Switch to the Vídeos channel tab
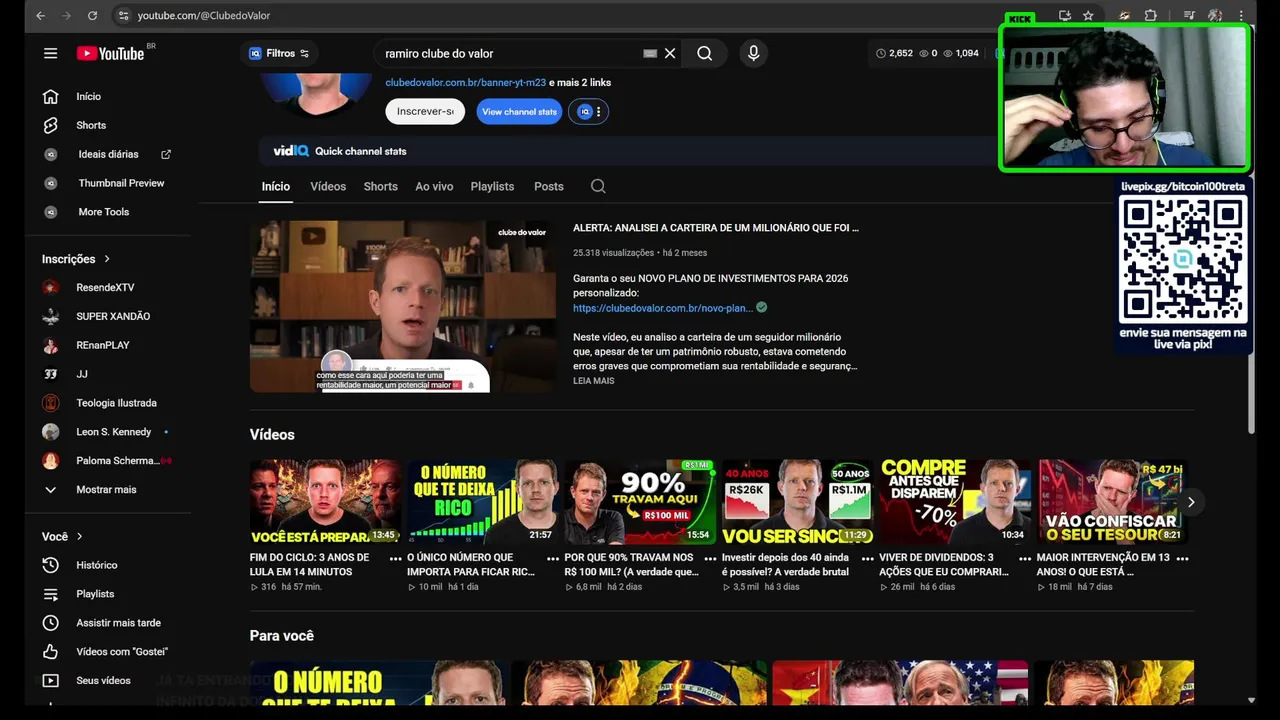 328,186
